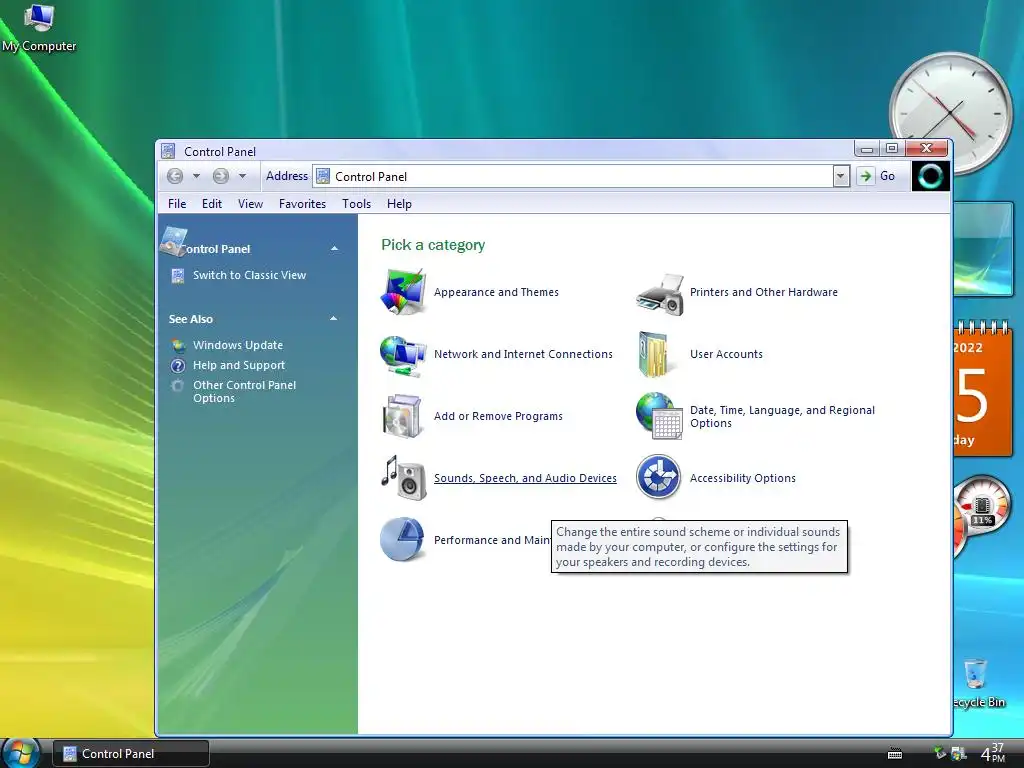Click the Help and Support question icon
1024x768 pixels.
point(178,366)
